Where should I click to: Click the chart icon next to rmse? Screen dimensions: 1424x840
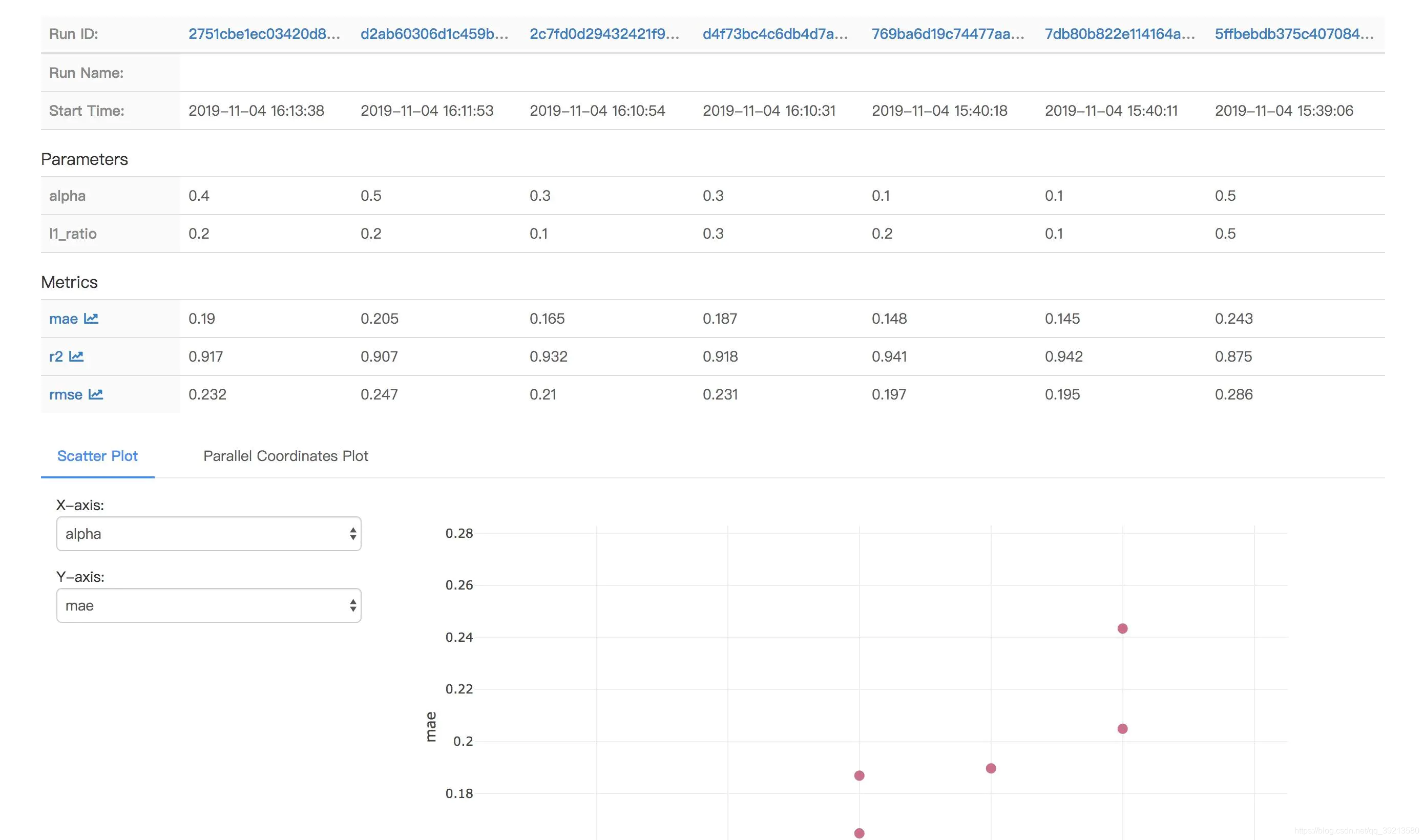click(96, 394)
